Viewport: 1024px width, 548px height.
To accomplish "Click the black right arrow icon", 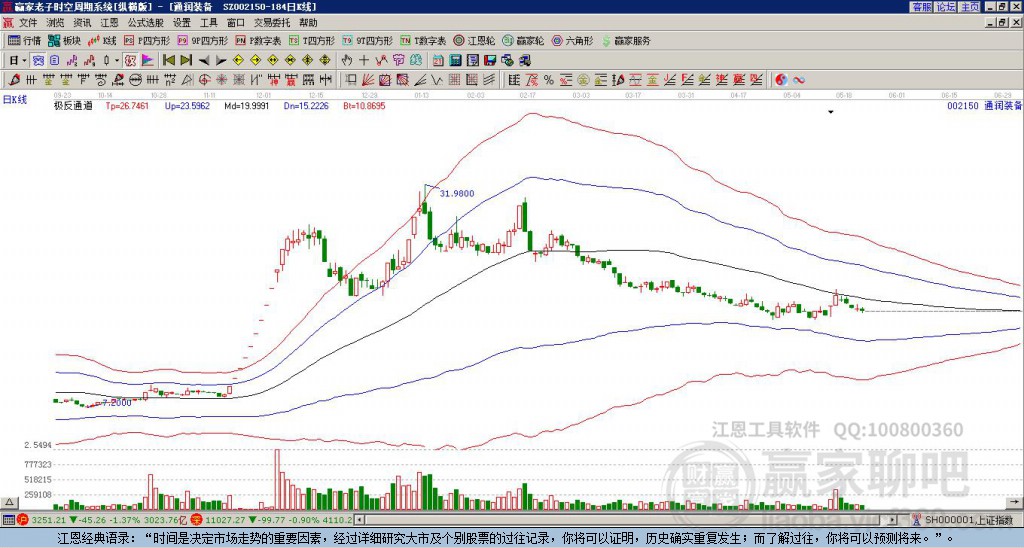I will (x=221, y=61).
